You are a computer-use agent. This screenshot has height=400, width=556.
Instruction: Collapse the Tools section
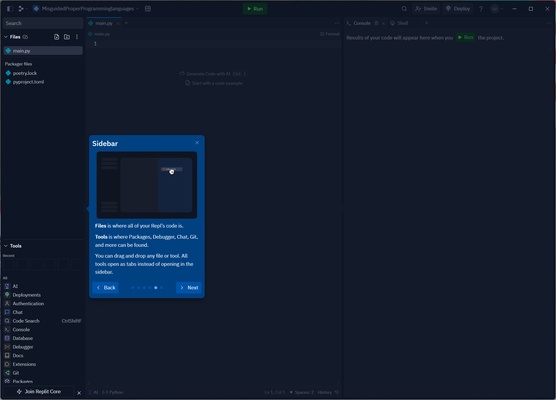pos(6,246)
